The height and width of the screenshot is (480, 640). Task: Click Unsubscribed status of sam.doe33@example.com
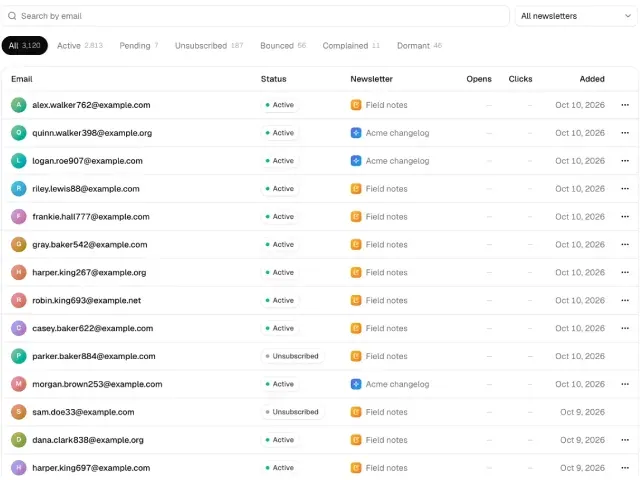[292, 412]
